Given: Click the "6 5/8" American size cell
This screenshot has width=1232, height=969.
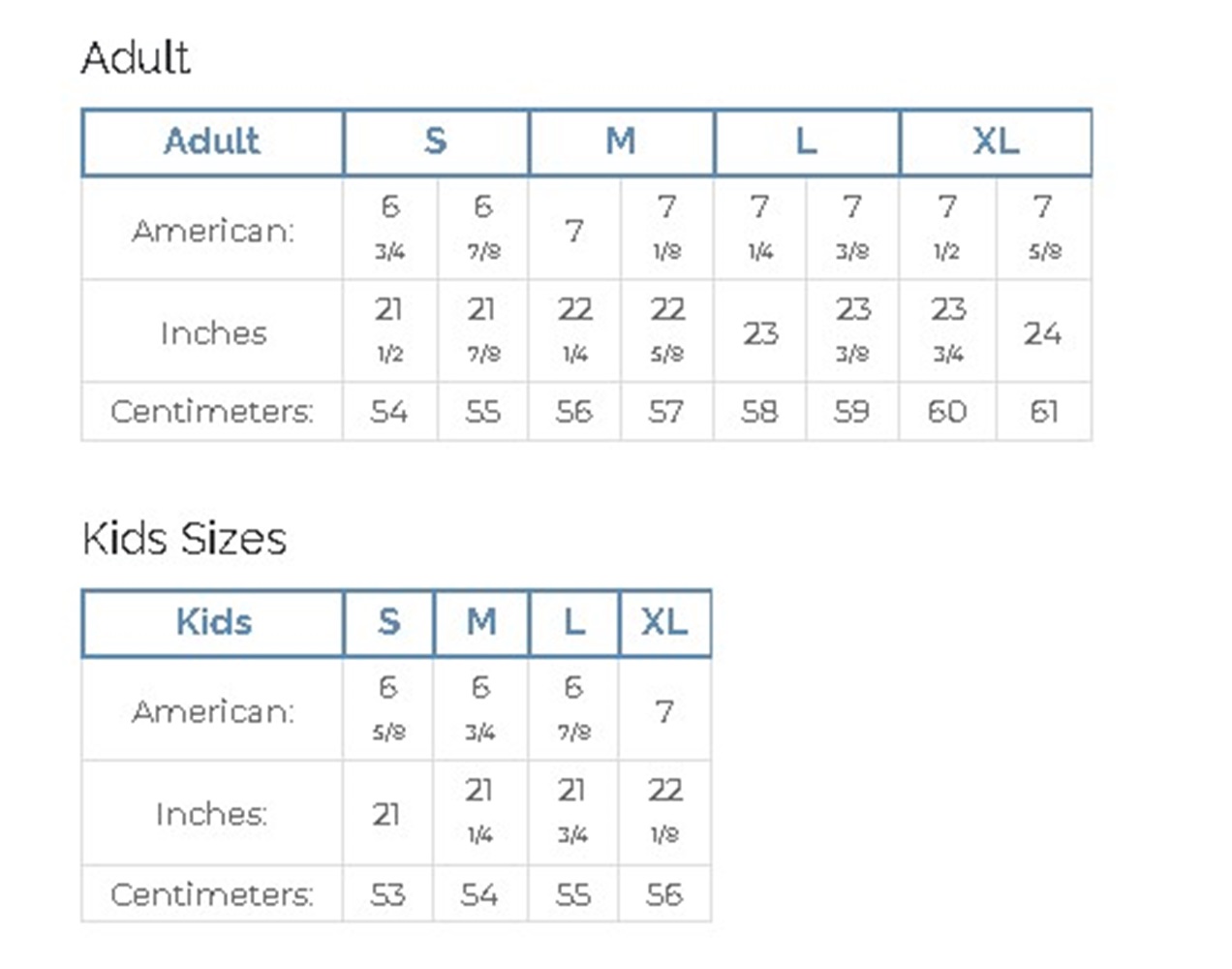Looking at the screenshot, I should [x=388, y=708].
